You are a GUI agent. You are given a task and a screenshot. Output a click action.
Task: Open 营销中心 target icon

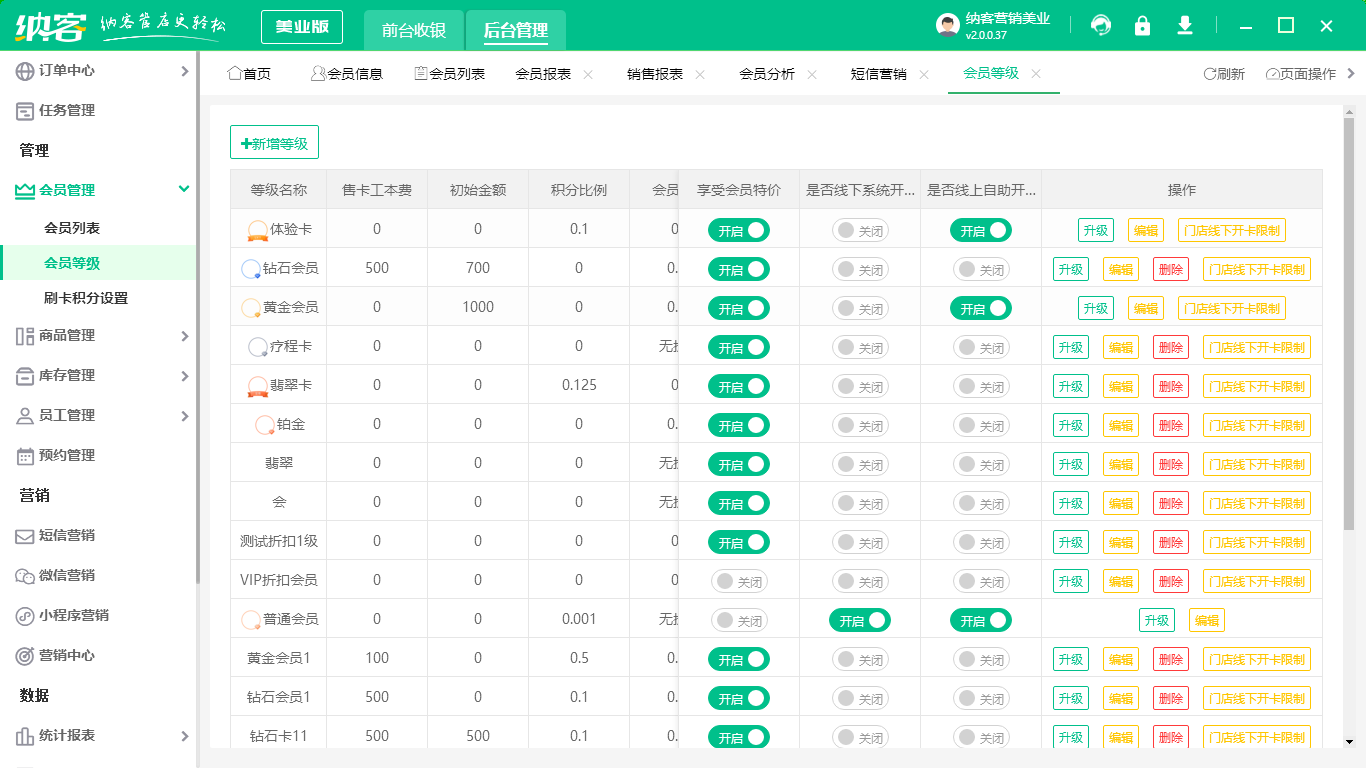point(25,656)
